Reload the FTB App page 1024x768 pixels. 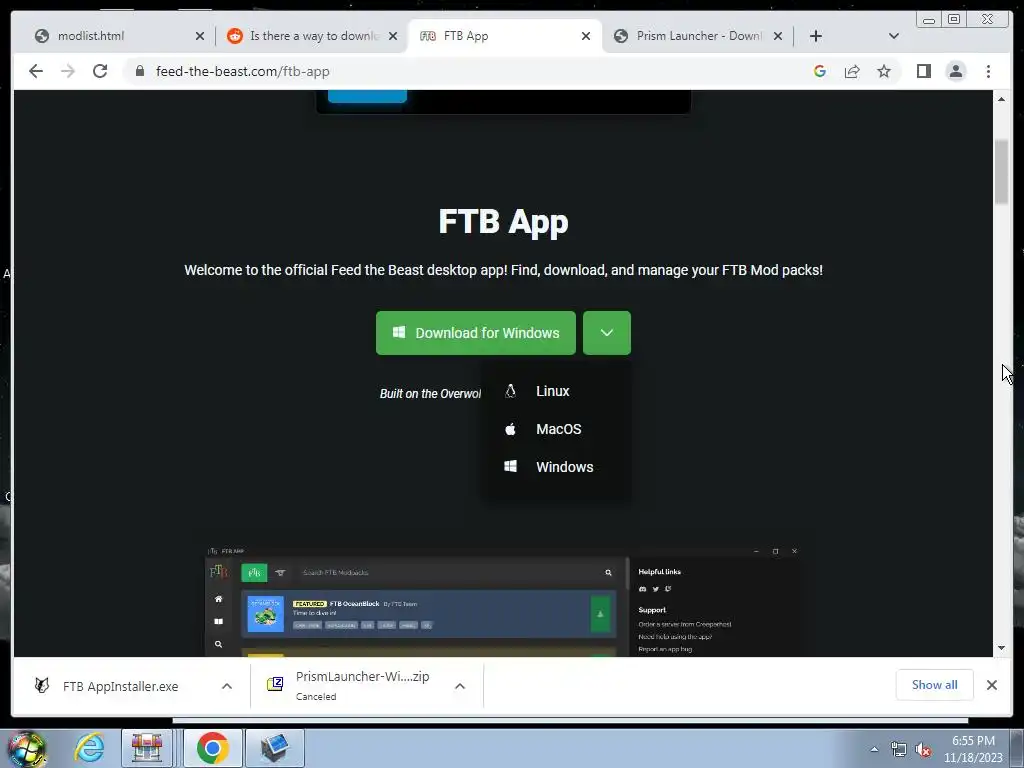pos(100,71)
